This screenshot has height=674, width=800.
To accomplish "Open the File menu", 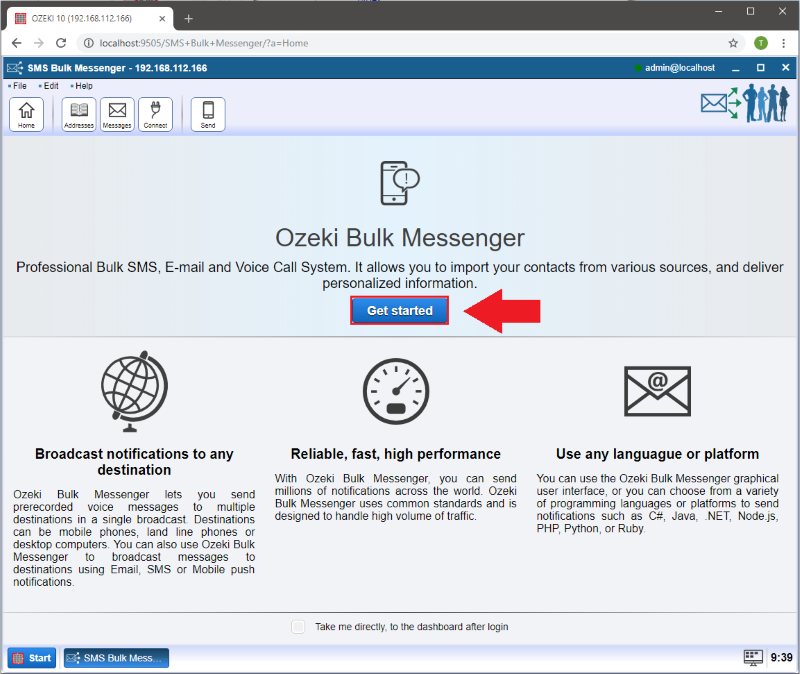I will pyautogui.click(x=19, y=86).
